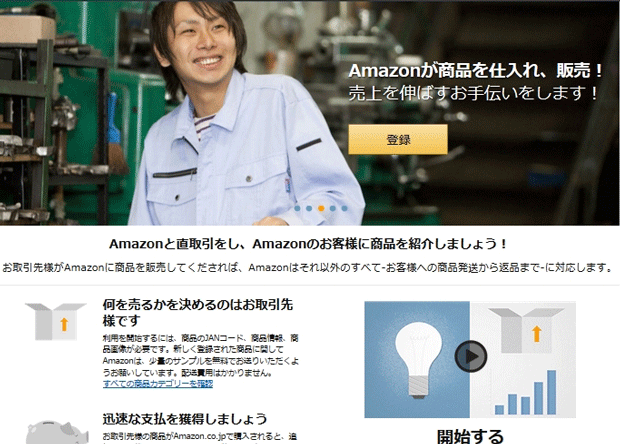Viewport: 620px width, 444px height.
Task: Select the second carousel dot
Action: click(x=309, y=208)
